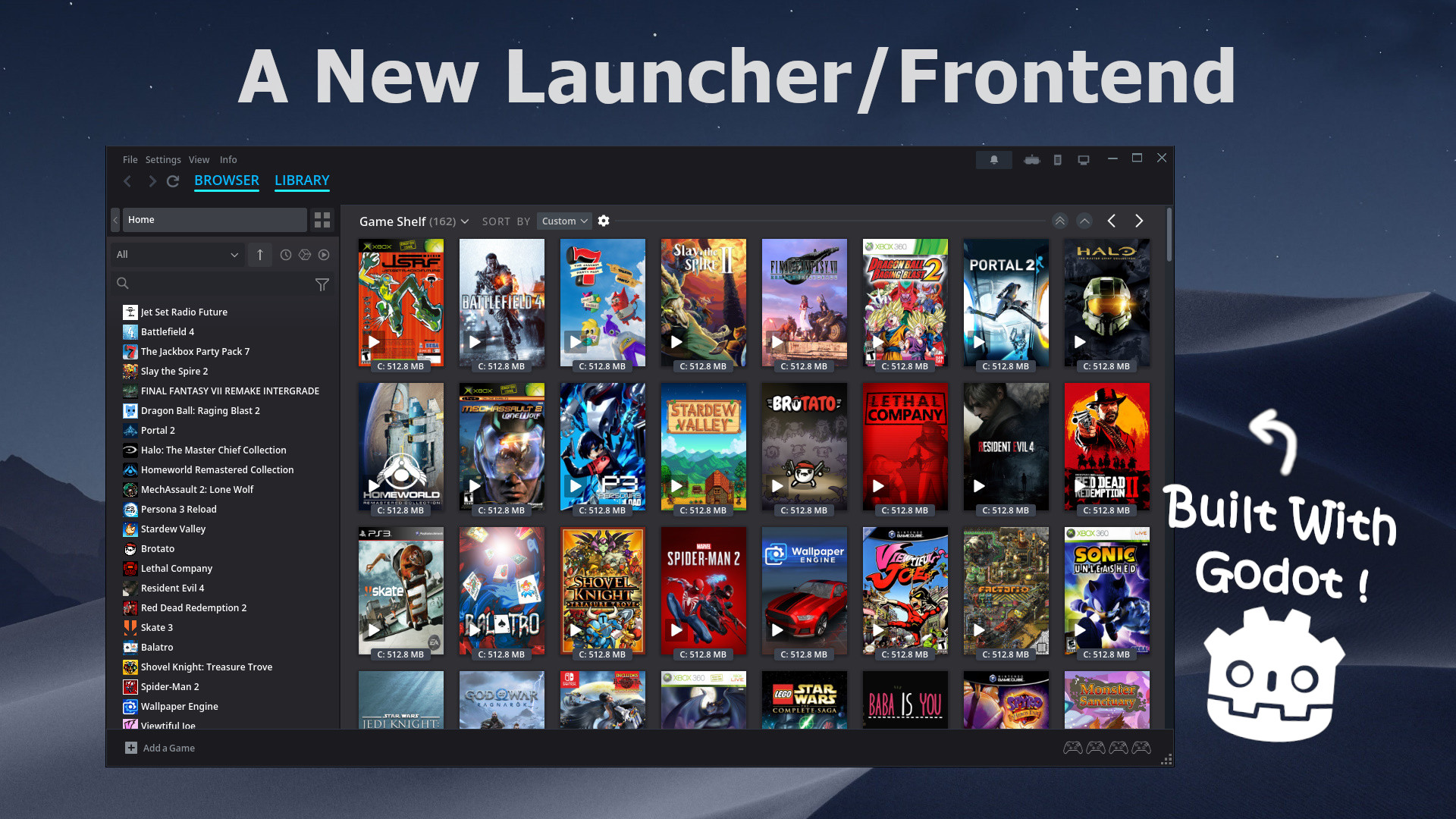The height and width of the screenshot is (819, 1456).
Task: Click the filter funnel icon
Action: (x=322, y=284)
